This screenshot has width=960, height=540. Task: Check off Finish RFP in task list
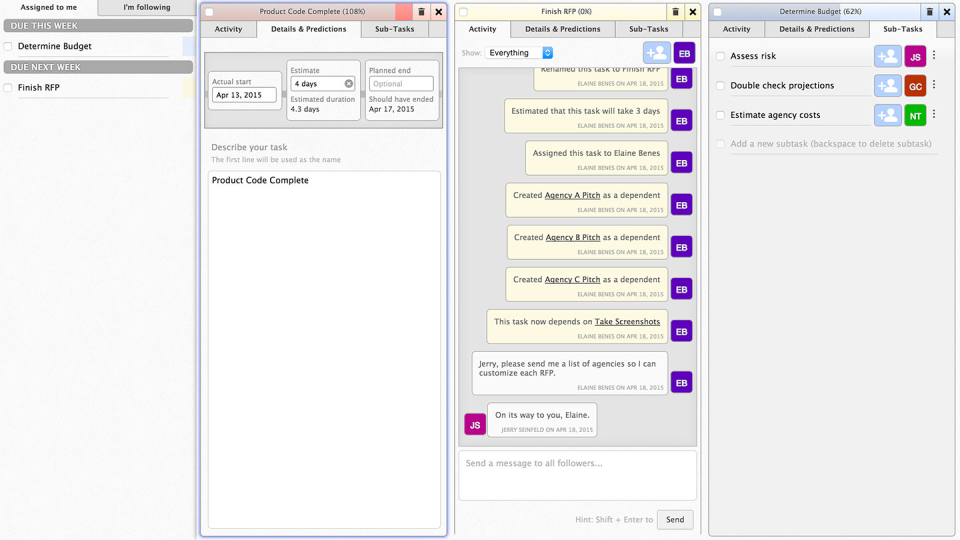pos(8,88)
